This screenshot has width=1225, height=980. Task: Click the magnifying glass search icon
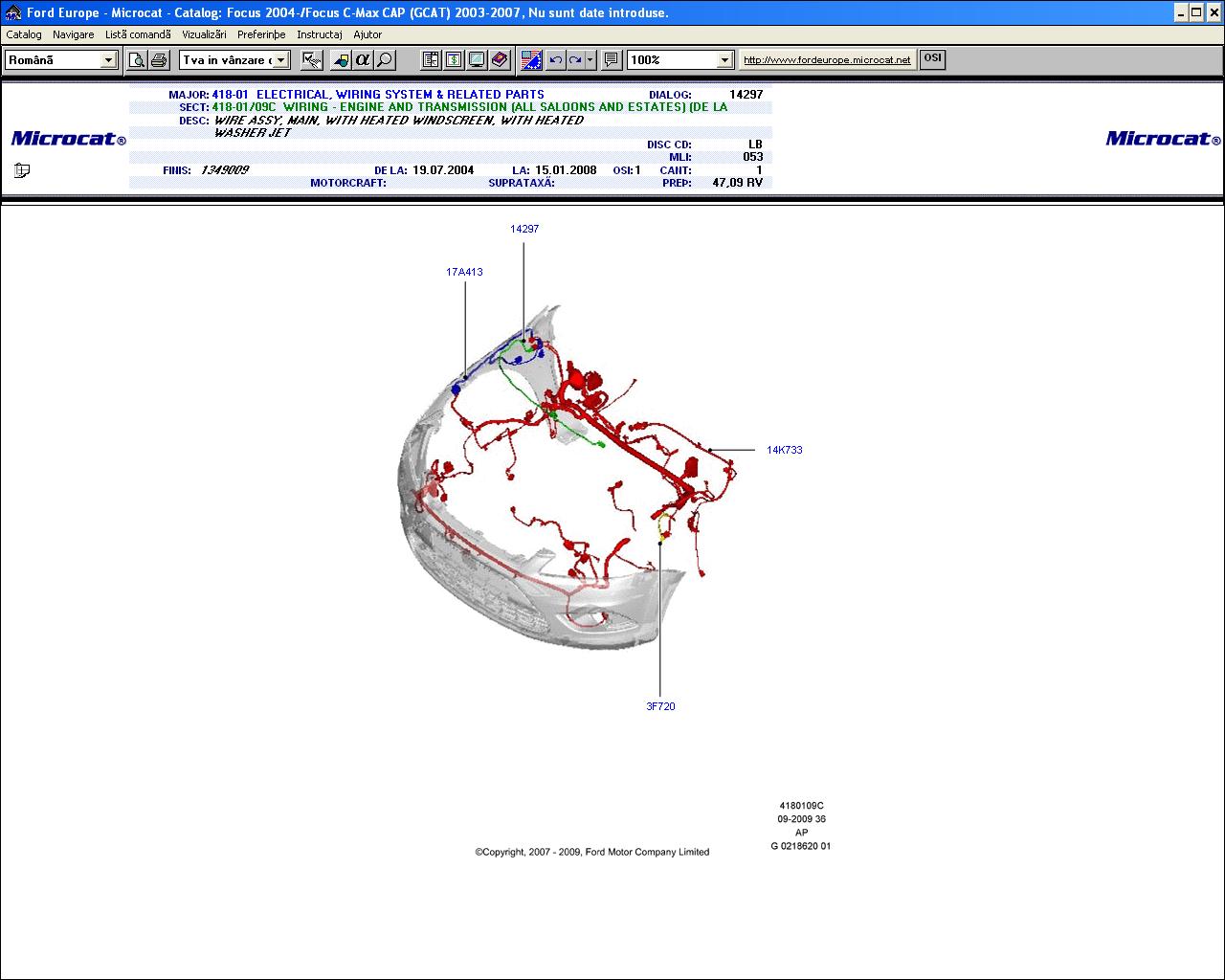[385, 60]
